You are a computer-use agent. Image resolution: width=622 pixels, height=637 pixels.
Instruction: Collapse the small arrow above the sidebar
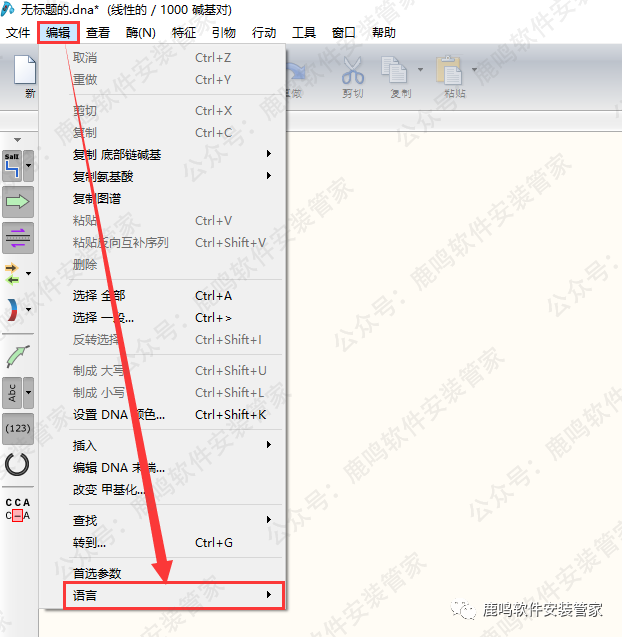pyautogui.click(x=17, y=140)
